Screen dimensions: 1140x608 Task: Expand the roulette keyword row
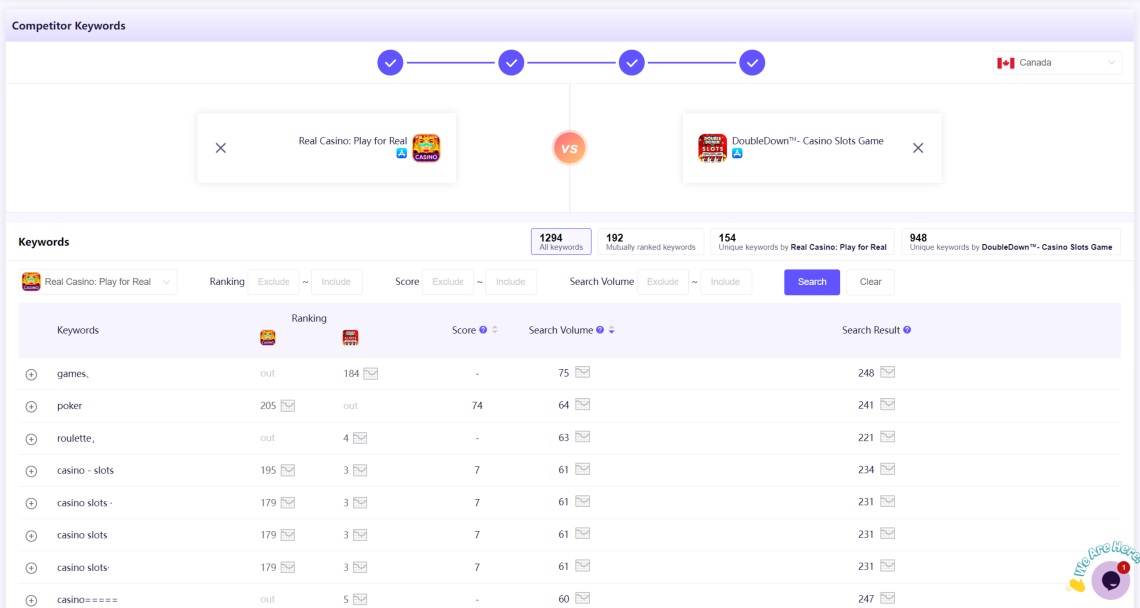point(31,439)
